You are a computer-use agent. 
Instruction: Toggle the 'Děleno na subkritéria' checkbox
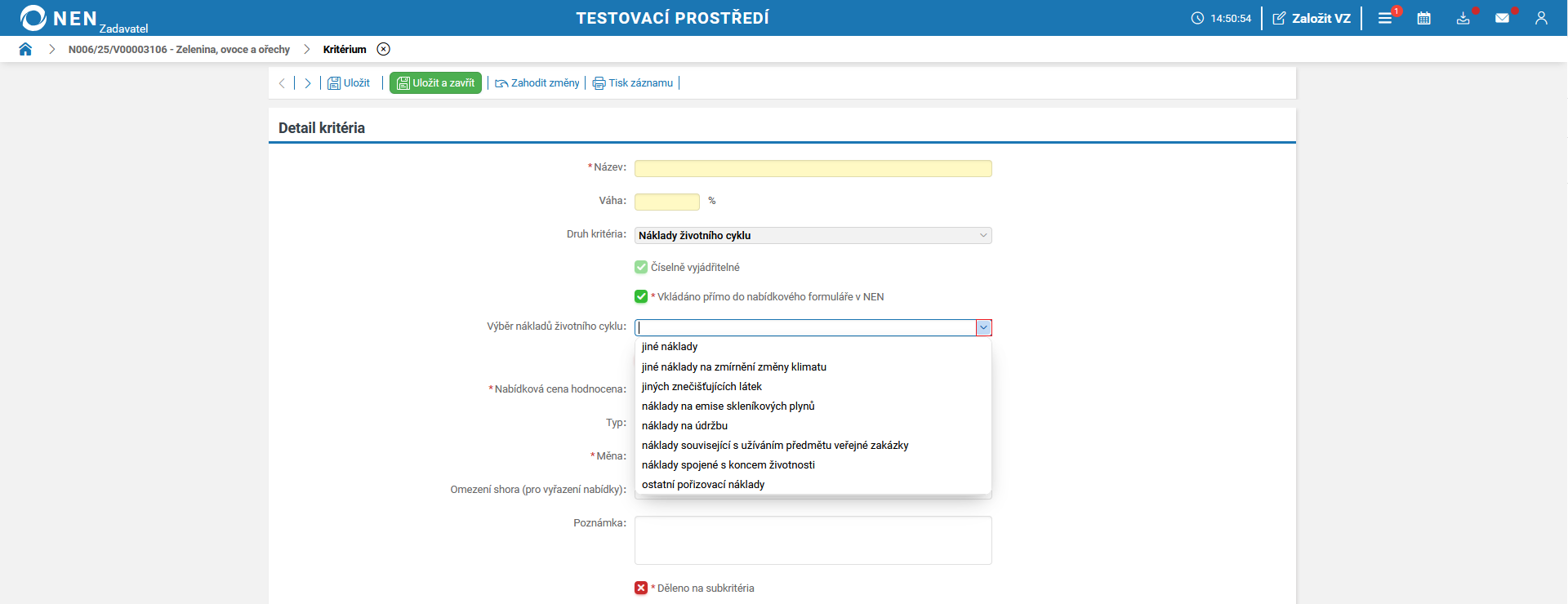coord(641,588)
